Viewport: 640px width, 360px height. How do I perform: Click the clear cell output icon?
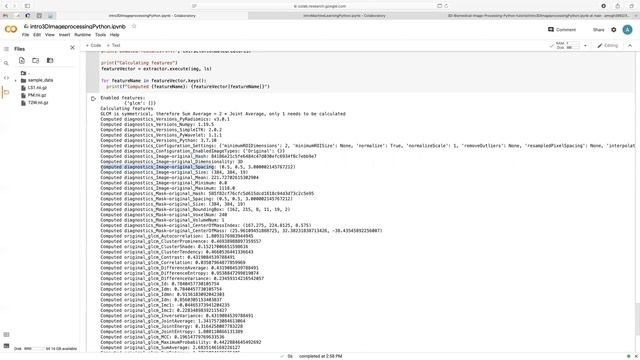[x=93, y=99]
